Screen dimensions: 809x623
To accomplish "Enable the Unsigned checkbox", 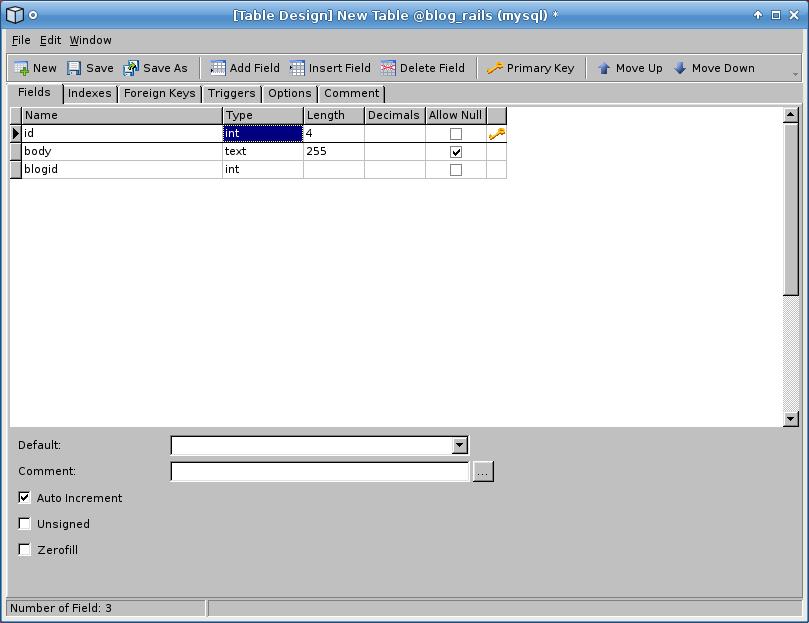I will [24, 523].
